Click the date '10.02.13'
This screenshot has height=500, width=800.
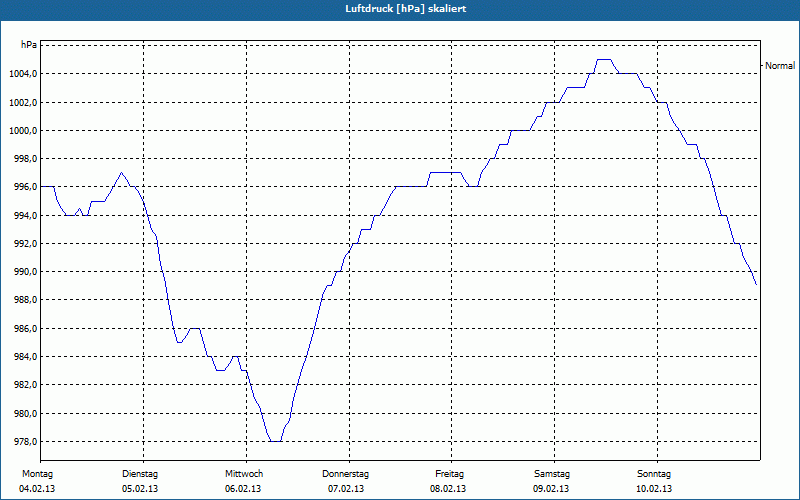pyautogui.click(x=654, y=489)
